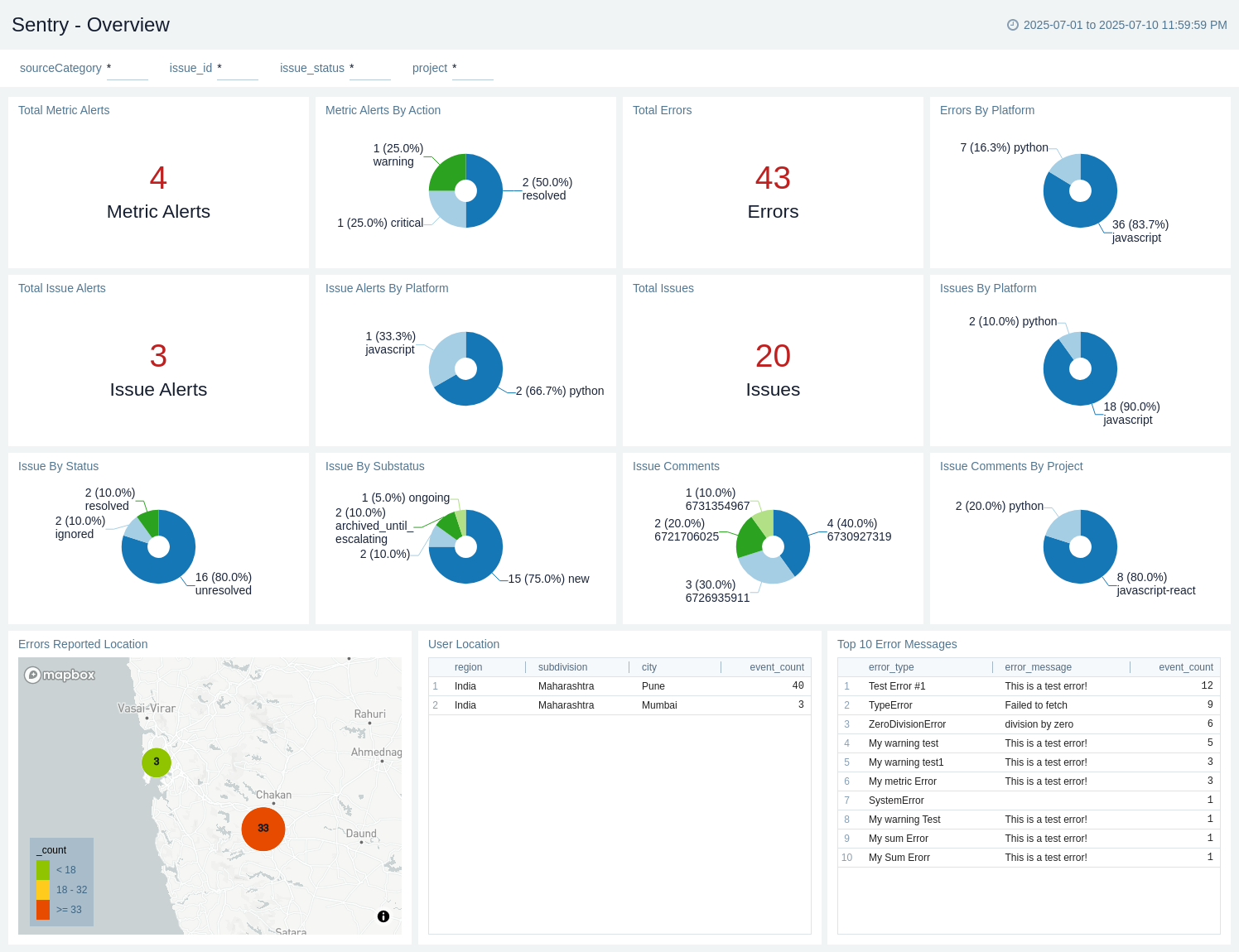Click the 'My warning test1' row

click(1029, 762)
